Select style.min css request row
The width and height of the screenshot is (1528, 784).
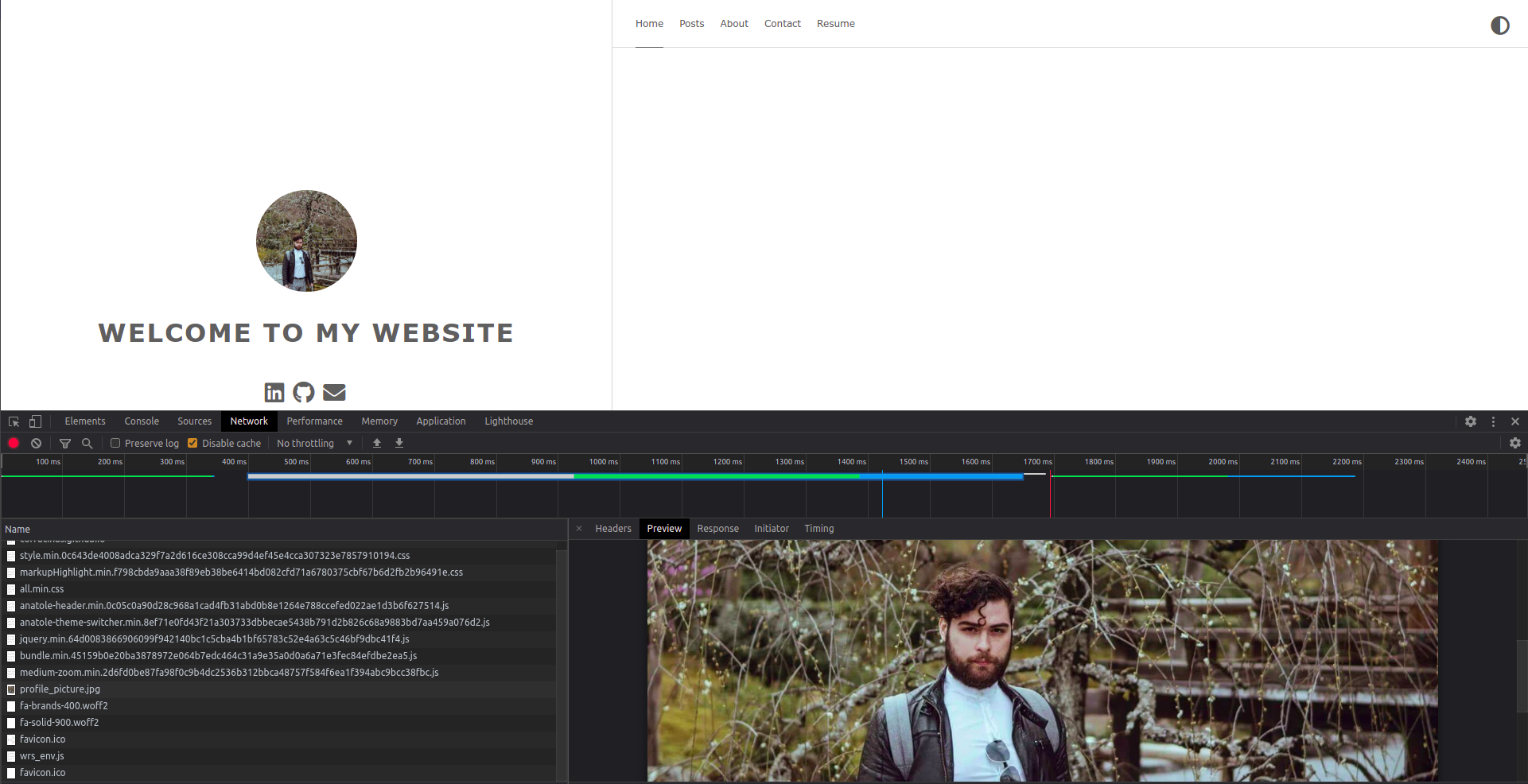(278, 556)
